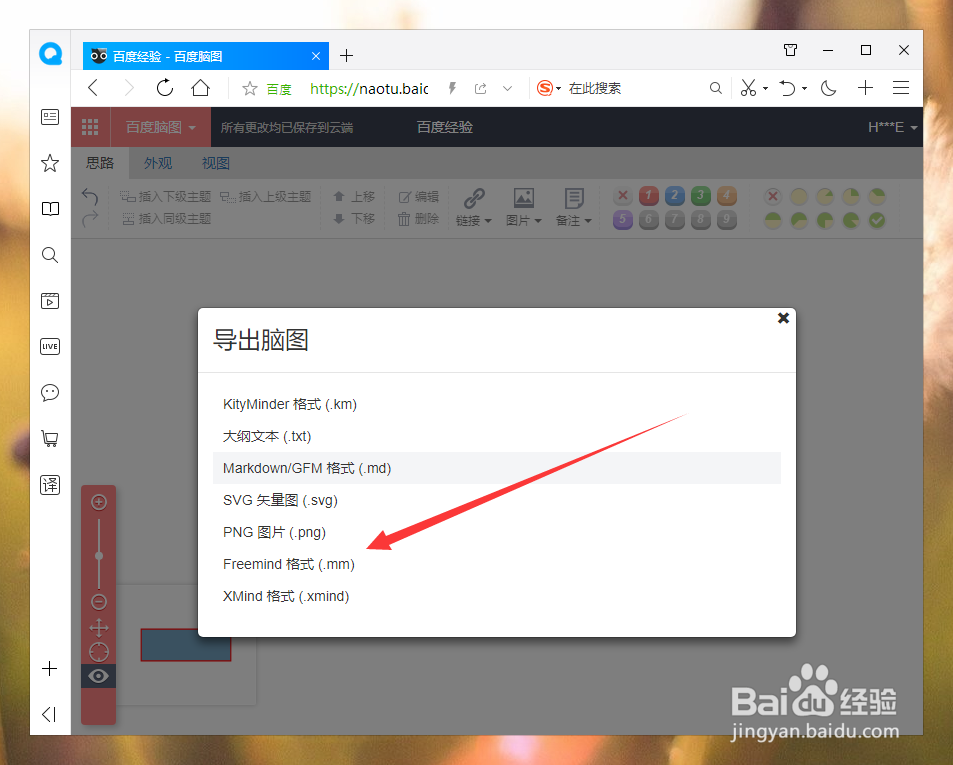
Task: Click 编辑 edit button
Action: click(419, 196)
